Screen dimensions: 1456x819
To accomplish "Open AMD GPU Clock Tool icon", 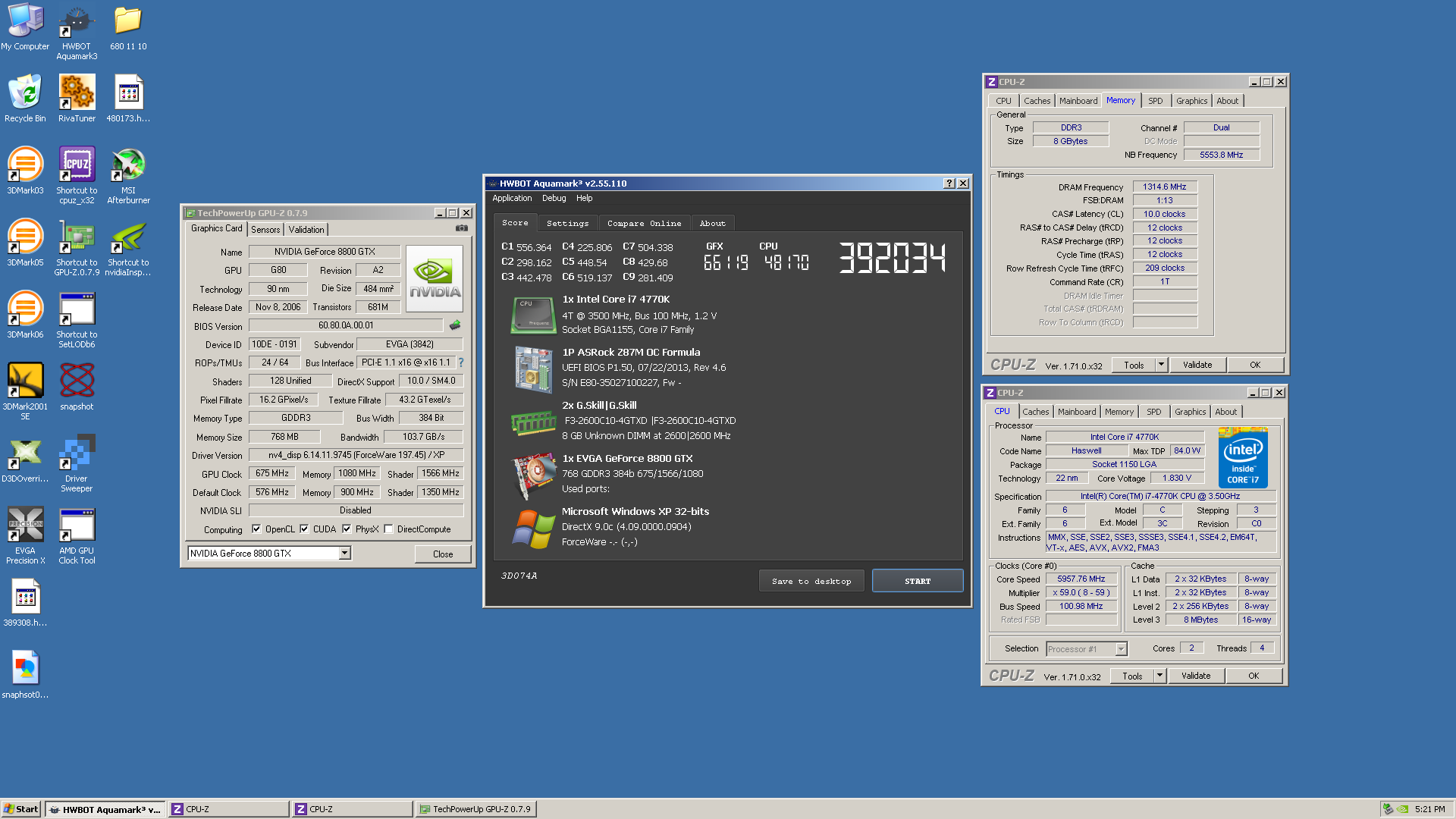I will coord(77,535).
